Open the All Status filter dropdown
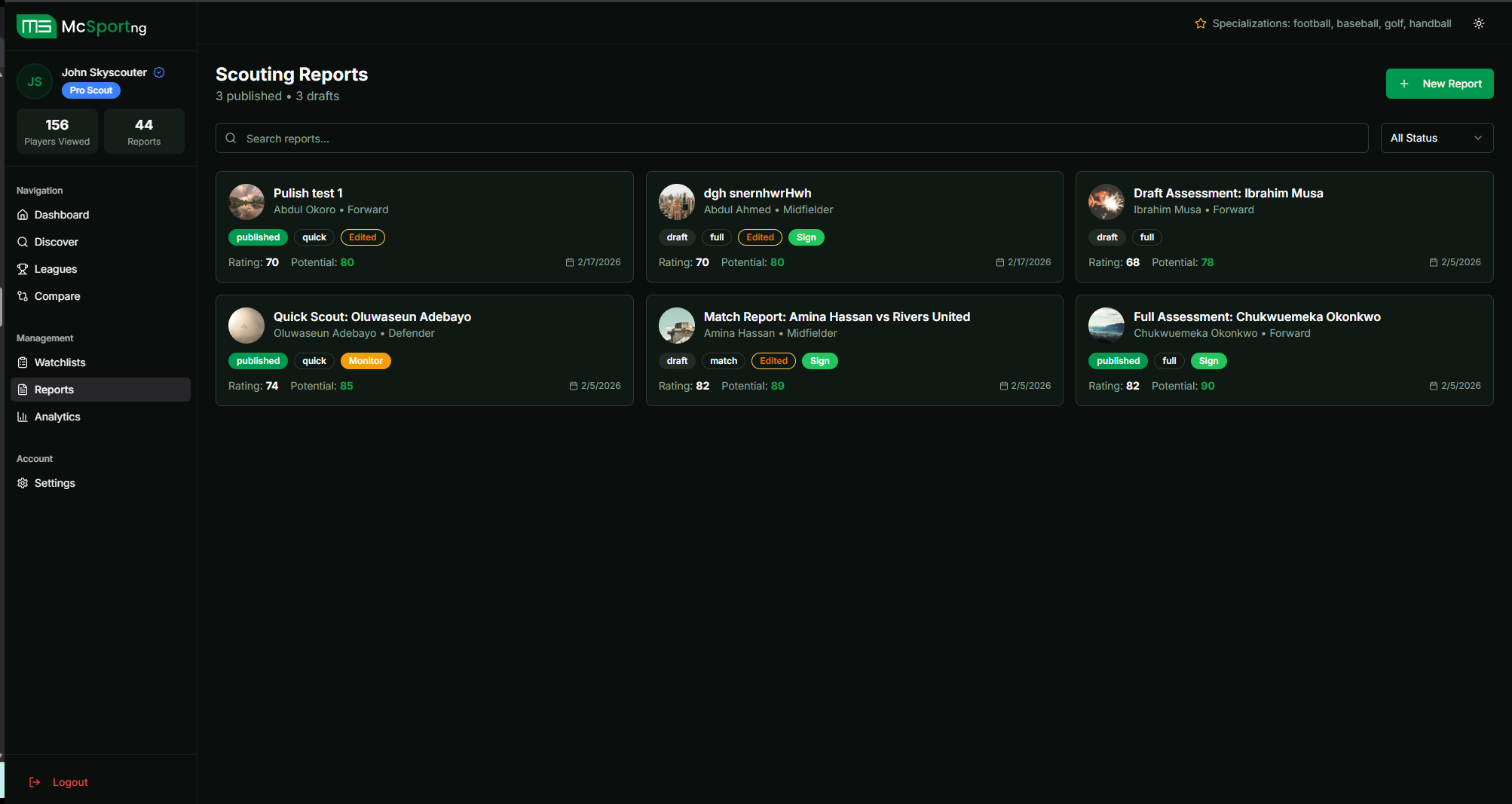 point(1436,138)
